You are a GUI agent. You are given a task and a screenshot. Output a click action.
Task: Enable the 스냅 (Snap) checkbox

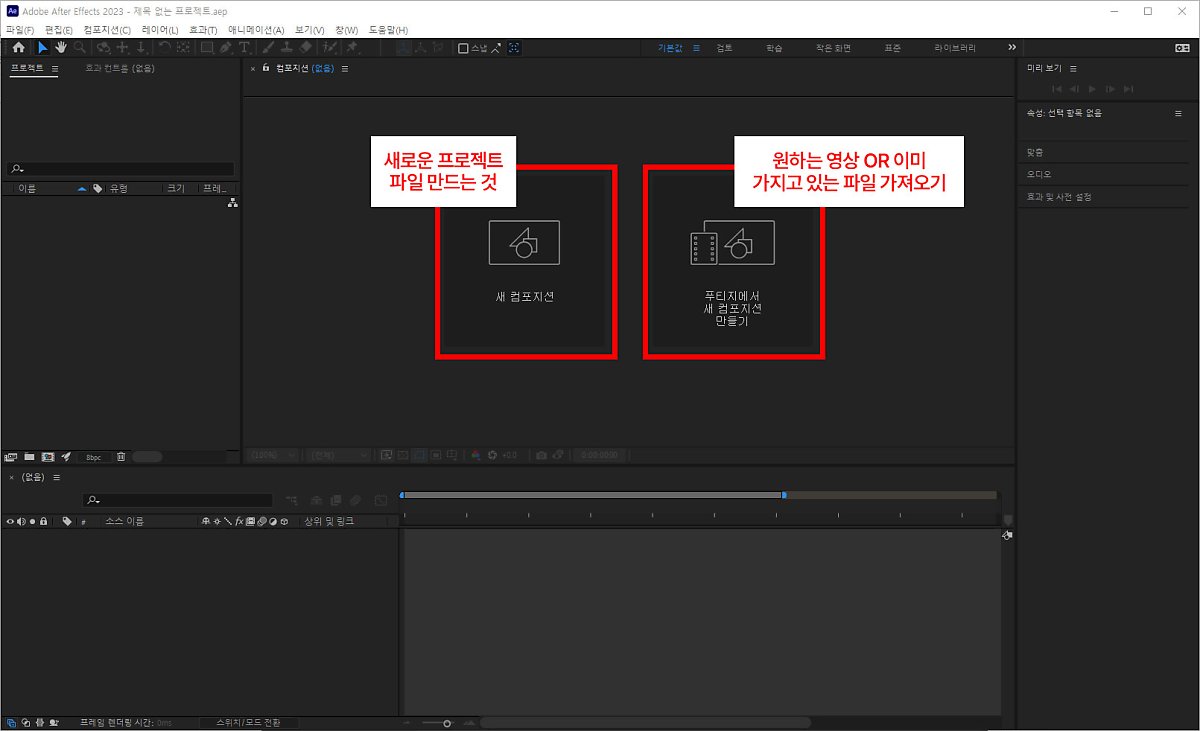pos(463,47)
